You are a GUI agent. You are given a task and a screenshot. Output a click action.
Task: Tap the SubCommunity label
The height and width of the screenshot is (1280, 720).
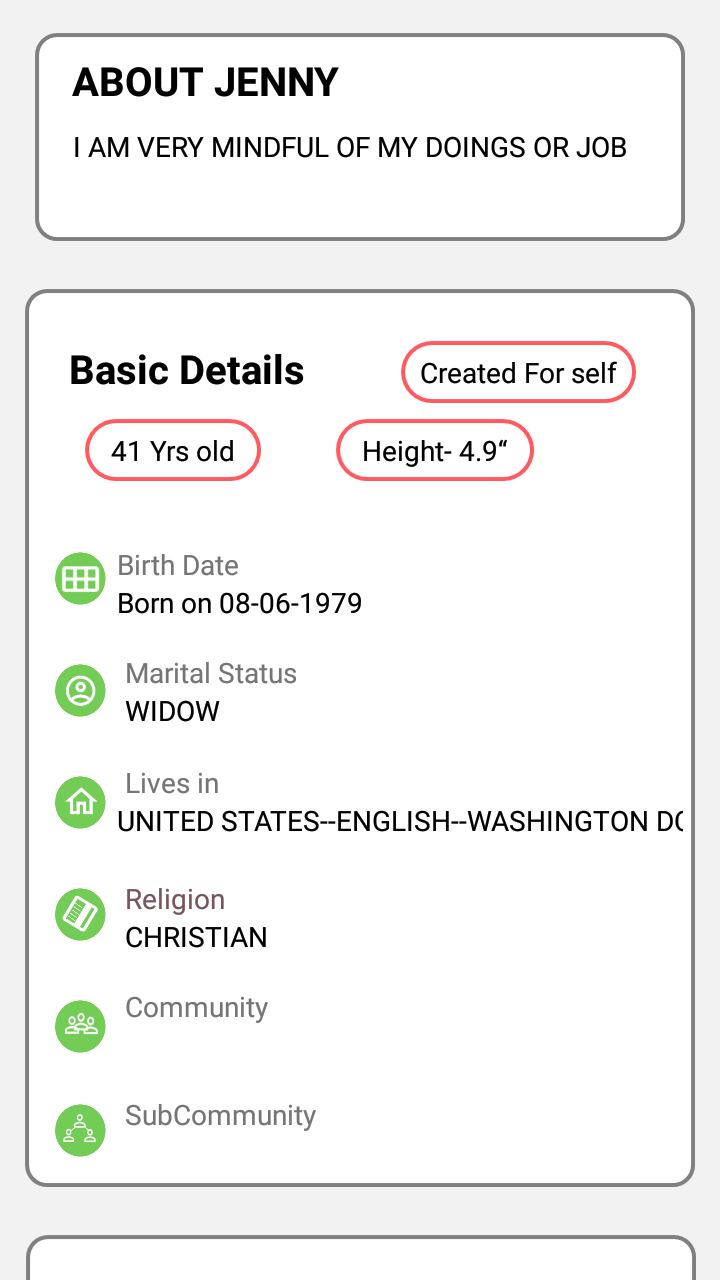pyautogui.click(x=220, y=1116)
